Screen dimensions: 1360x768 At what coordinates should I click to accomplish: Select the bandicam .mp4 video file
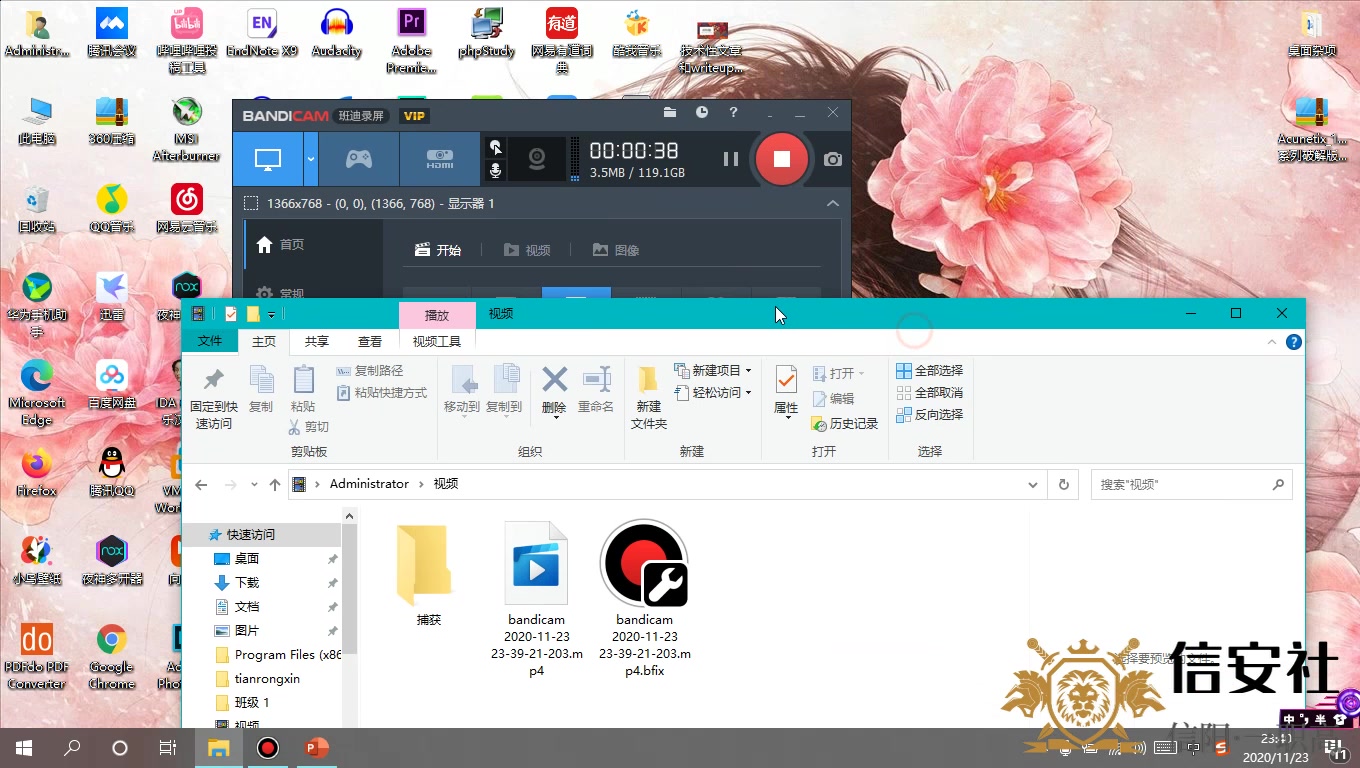click(537, 598)
